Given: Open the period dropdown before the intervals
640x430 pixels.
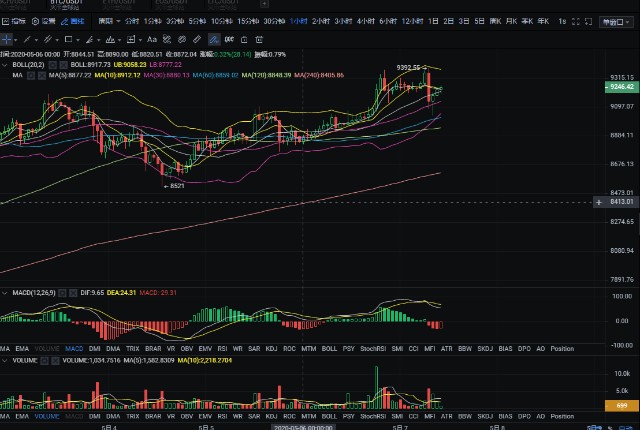Looking at the screenshot, I should tap(109, 21).
